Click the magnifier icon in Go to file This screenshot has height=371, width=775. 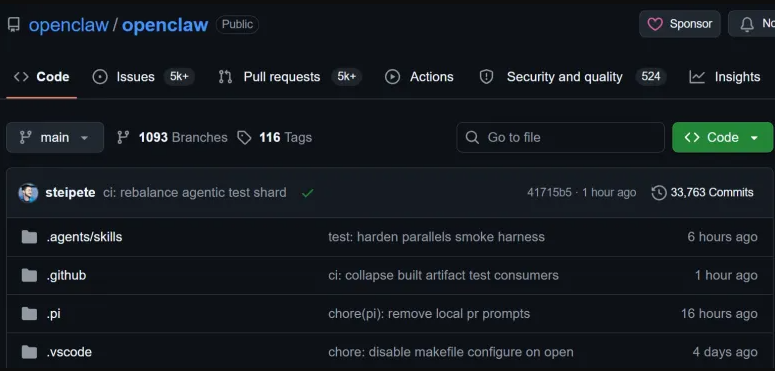(472, 137)
